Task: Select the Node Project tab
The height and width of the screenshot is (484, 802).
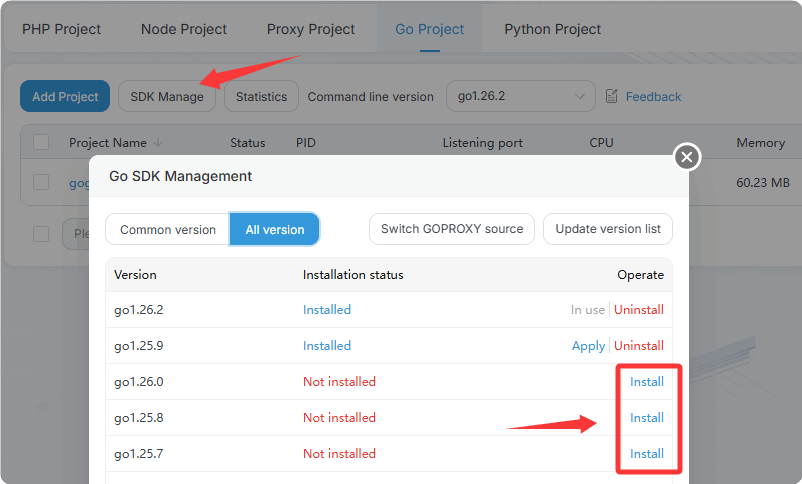Action: [184, 29]
